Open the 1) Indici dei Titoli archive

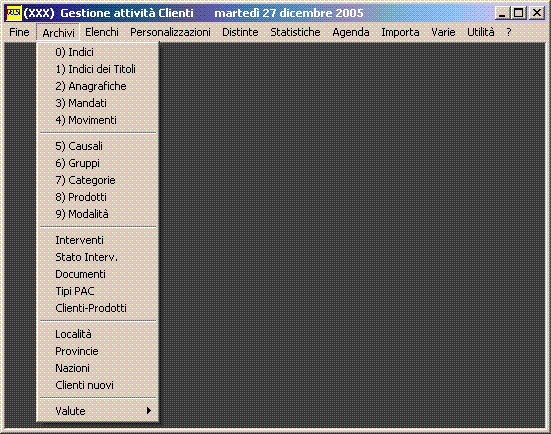pyautogui.click(x=98, y=69)
